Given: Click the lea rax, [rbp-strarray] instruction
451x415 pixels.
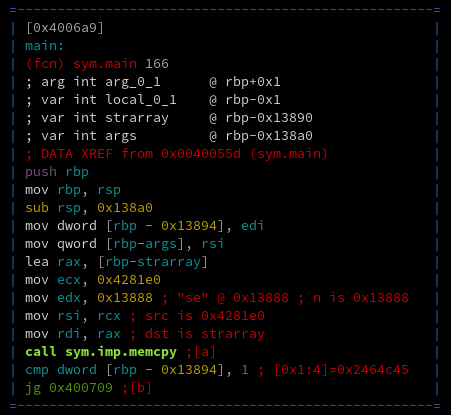Looking at the screenshot, I should coord(117,262).
